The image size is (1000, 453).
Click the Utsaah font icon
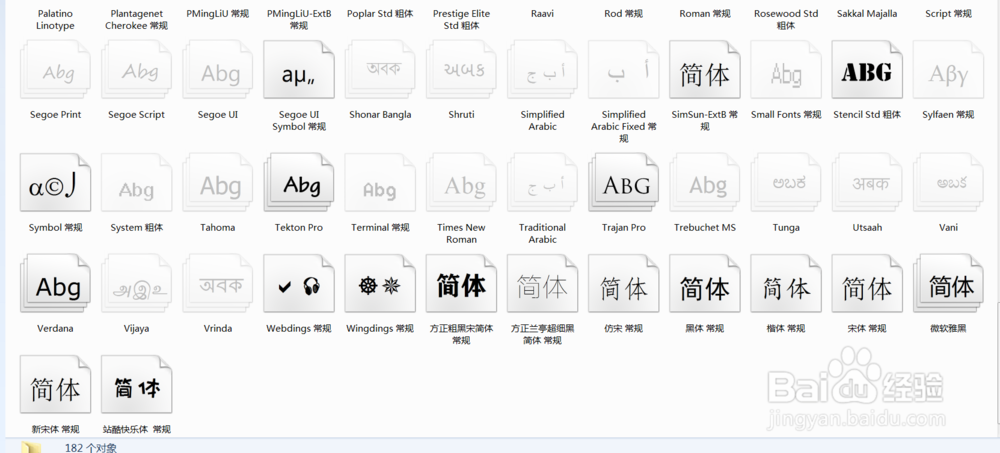[x=867, y=182]
